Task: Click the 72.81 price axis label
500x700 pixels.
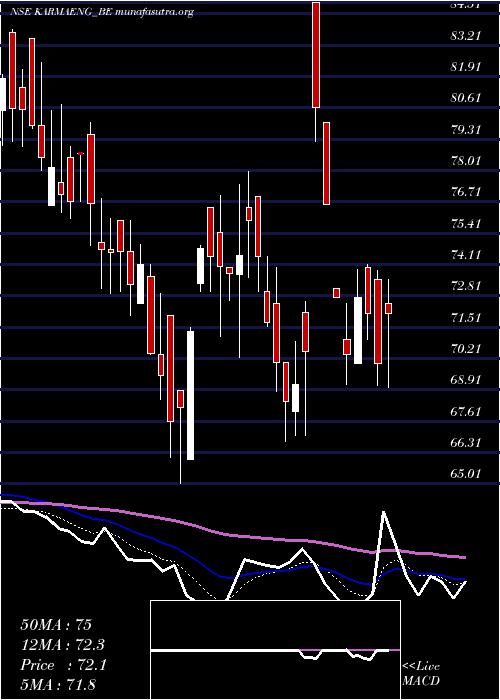Action: pos(466,286)
